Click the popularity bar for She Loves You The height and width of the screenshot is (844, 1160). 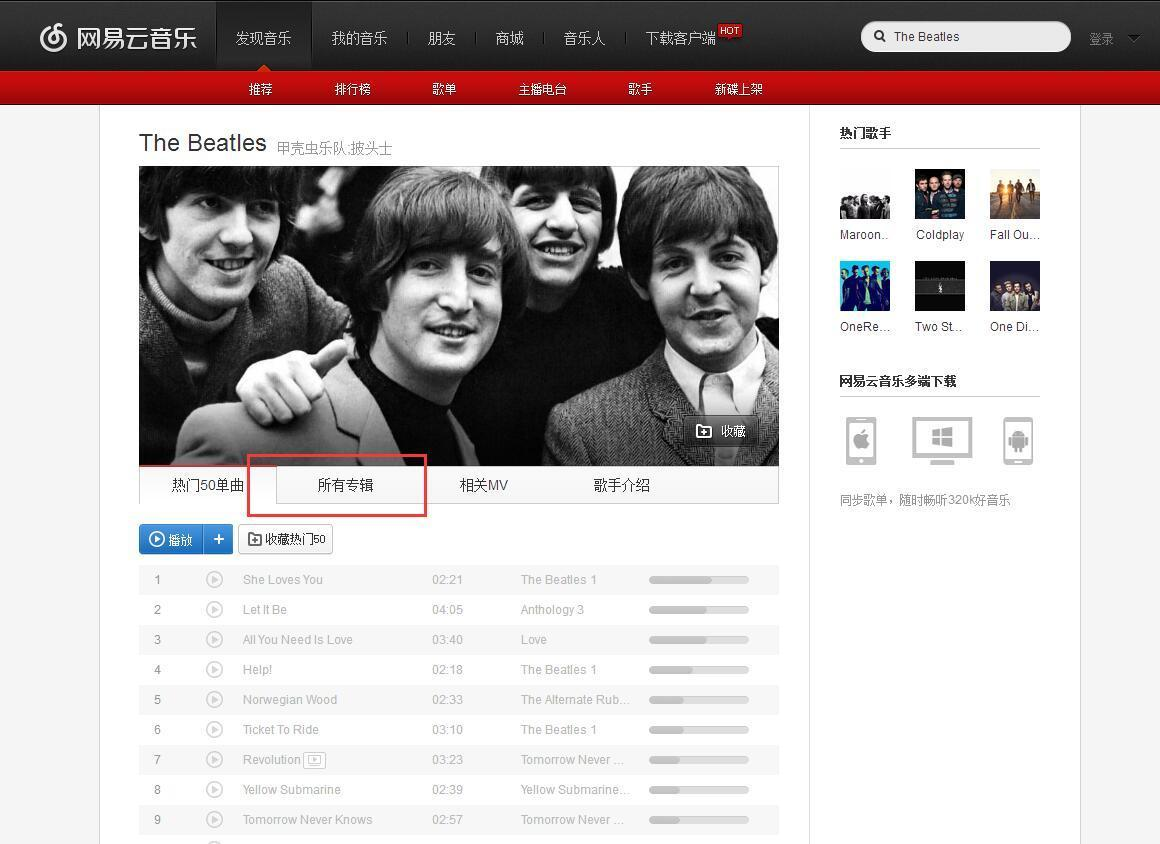[x=698, y=580]
